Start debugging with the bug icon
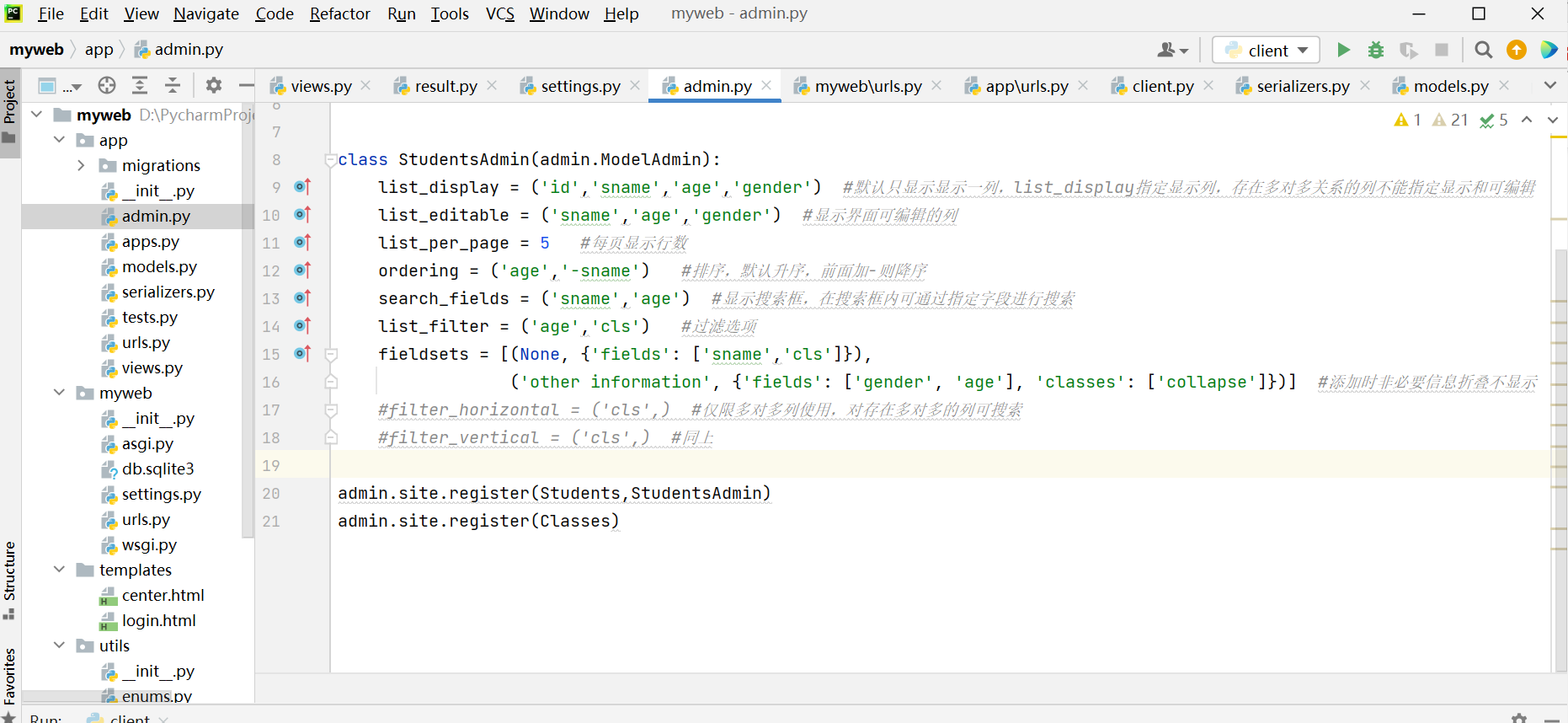Viewport: 1568px width, 723px height. [1376, 50]
